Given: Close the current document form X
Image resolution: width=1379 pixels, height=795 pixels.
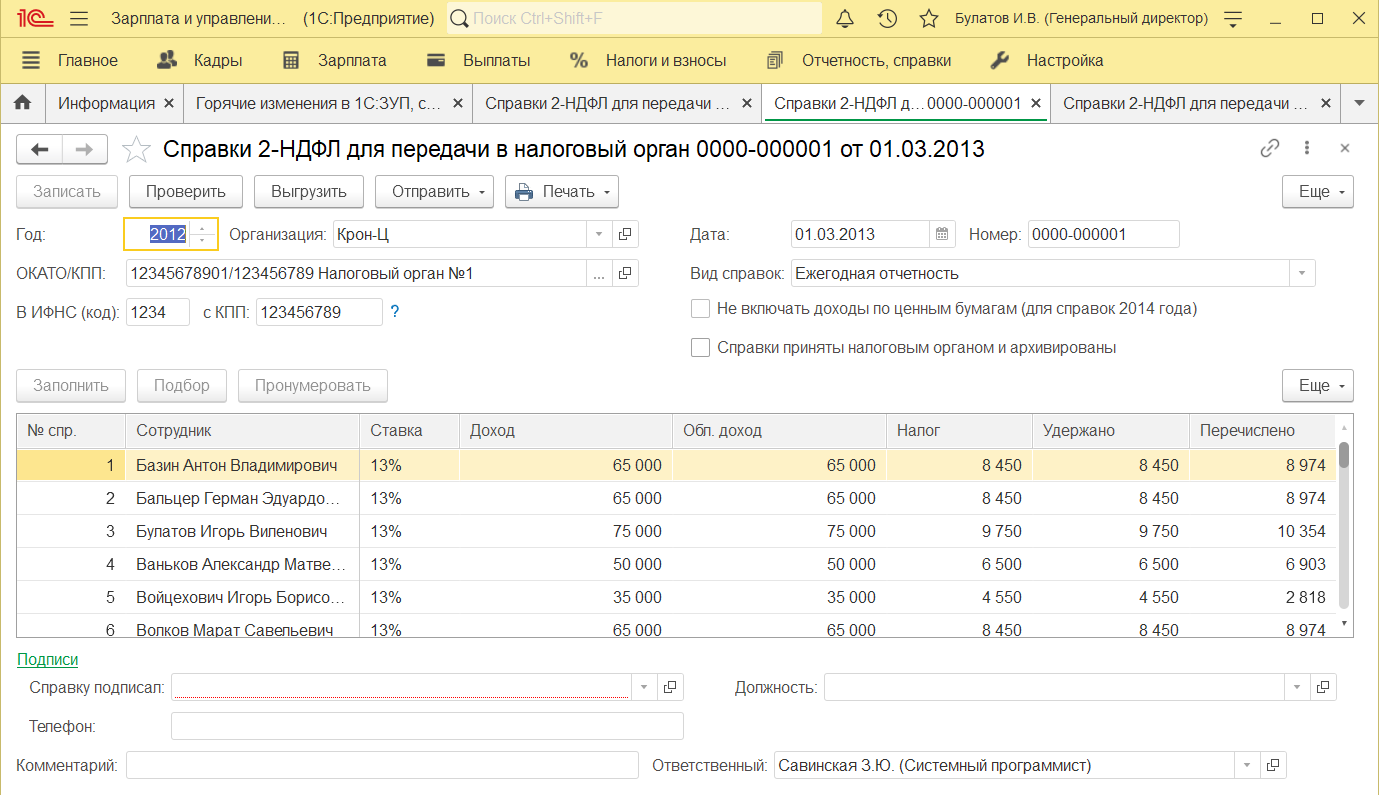Looking at the screenshot, I should click(1345, 148).
